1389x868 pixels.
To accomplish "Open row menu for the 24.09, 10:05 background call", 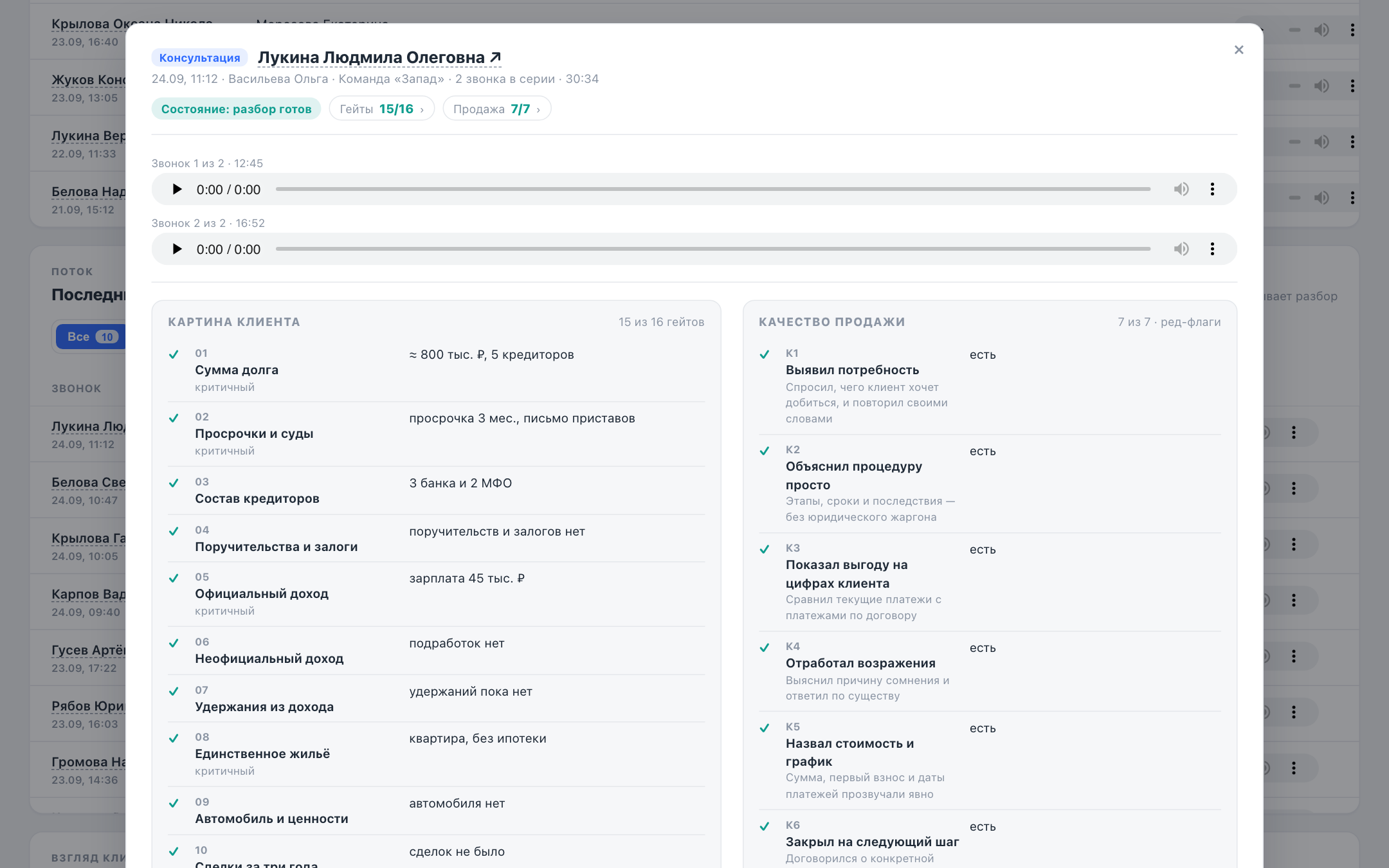I will pyautogui.click(x=1294, y=544).
